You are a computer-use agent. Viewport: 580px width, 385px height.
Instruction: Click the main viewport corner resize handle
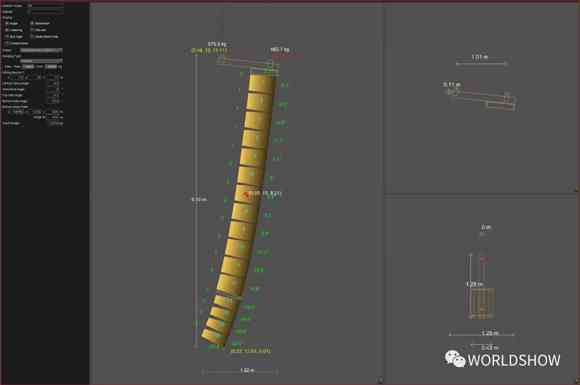[380, 380]
